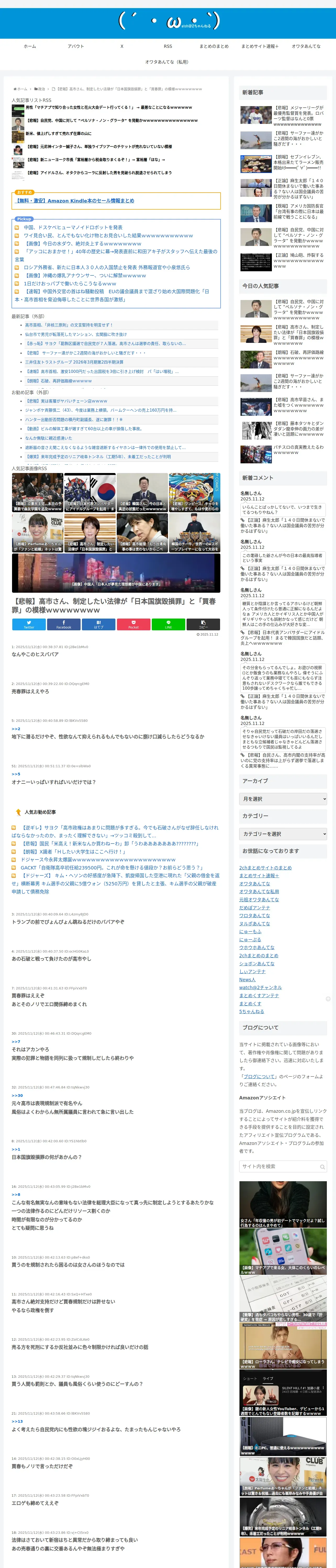Share the article on Twitter
The image size is (336, 1568).
[29, 625]
